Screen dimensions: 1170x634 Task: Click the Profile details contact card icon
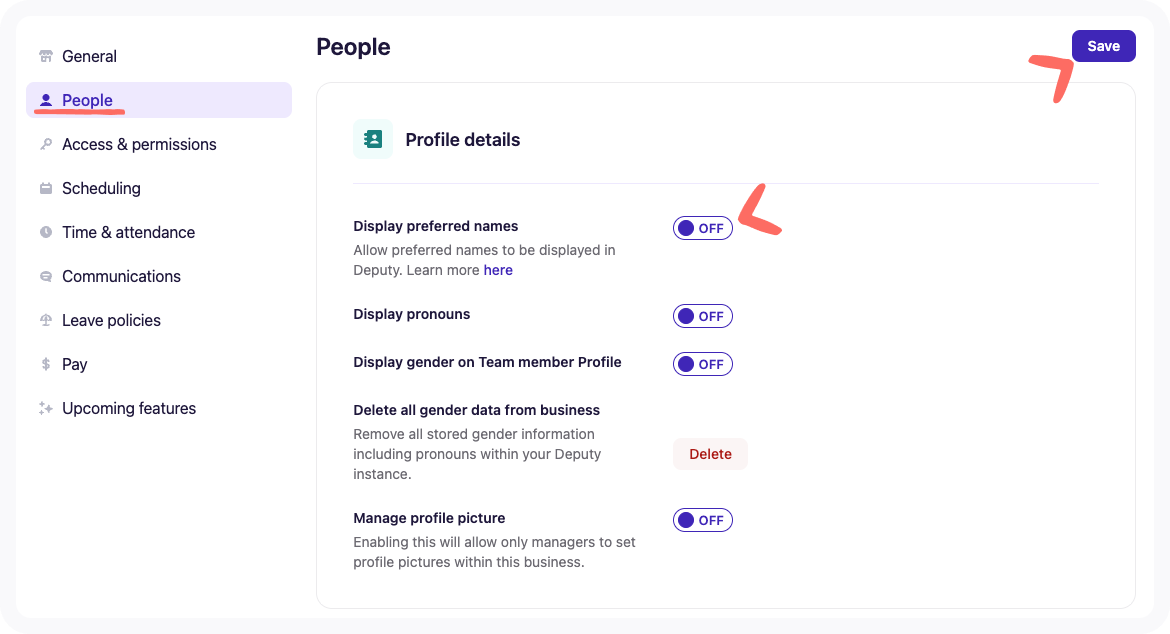click(x=372, y=138)
